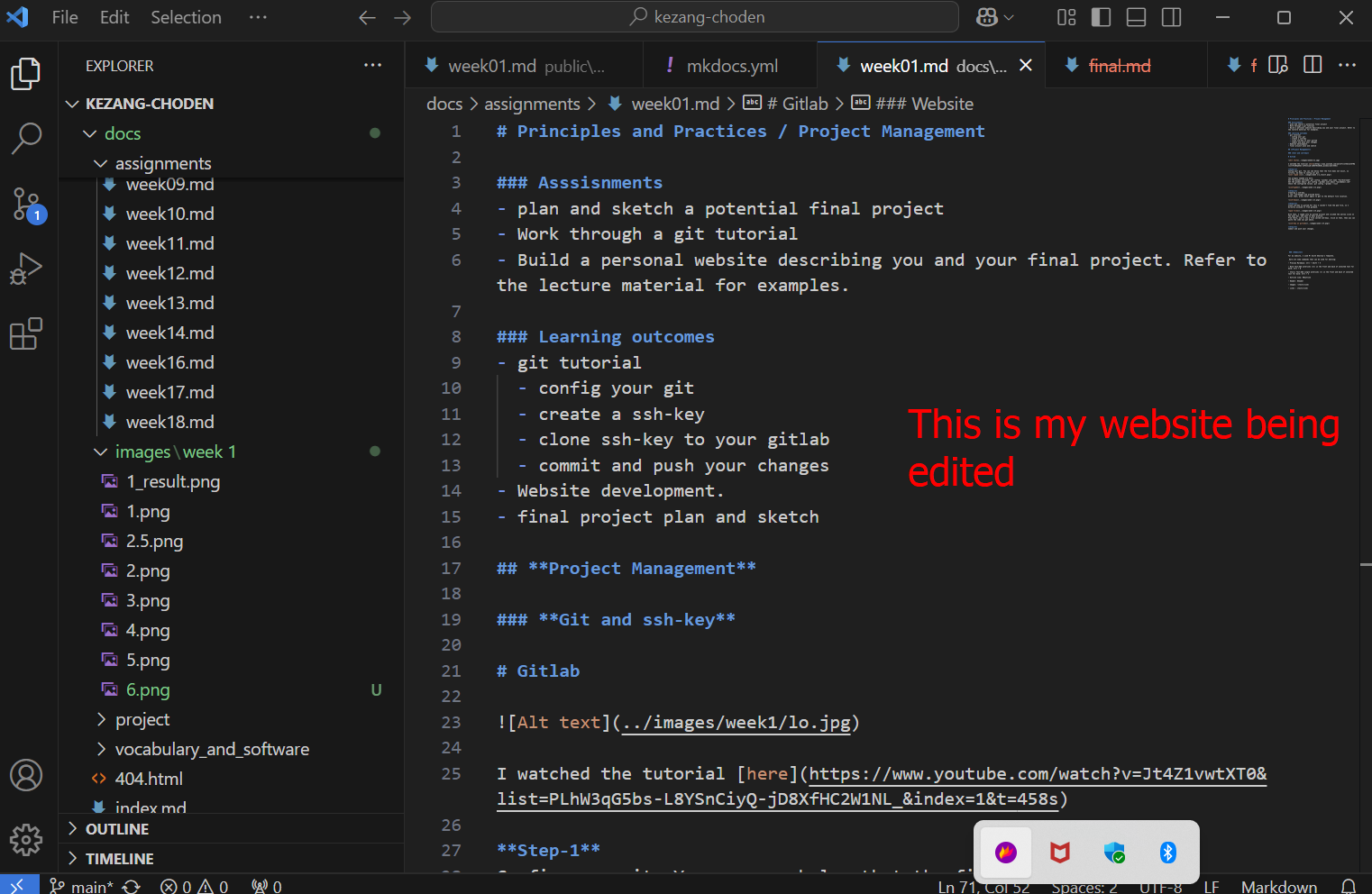Expand the project folder
The width and height of the screenshot is (1372, 894).
pos(233,719)
